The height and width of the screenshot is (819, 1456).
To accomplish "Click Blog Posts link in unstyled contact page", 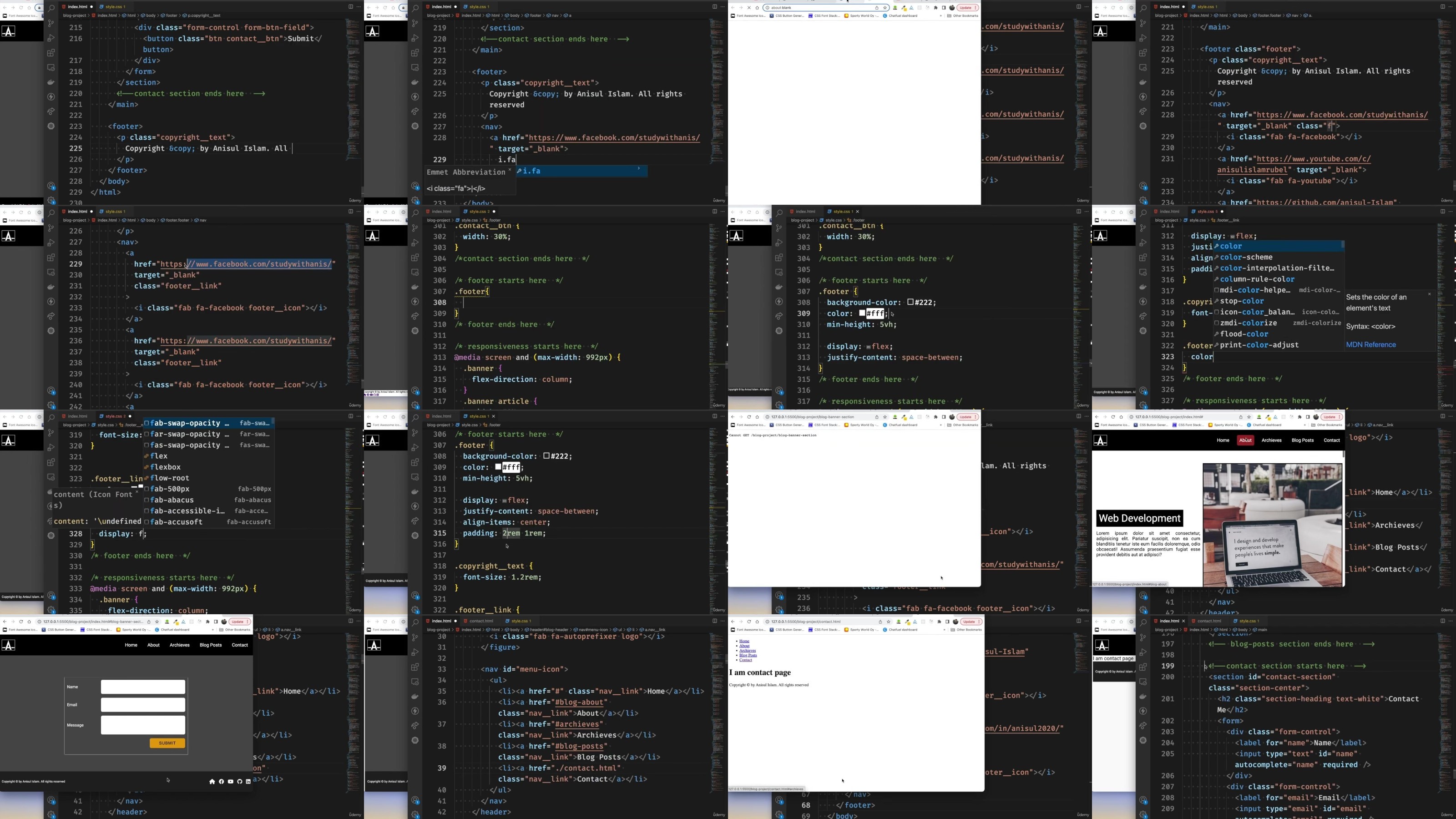I will pos(748,655).
